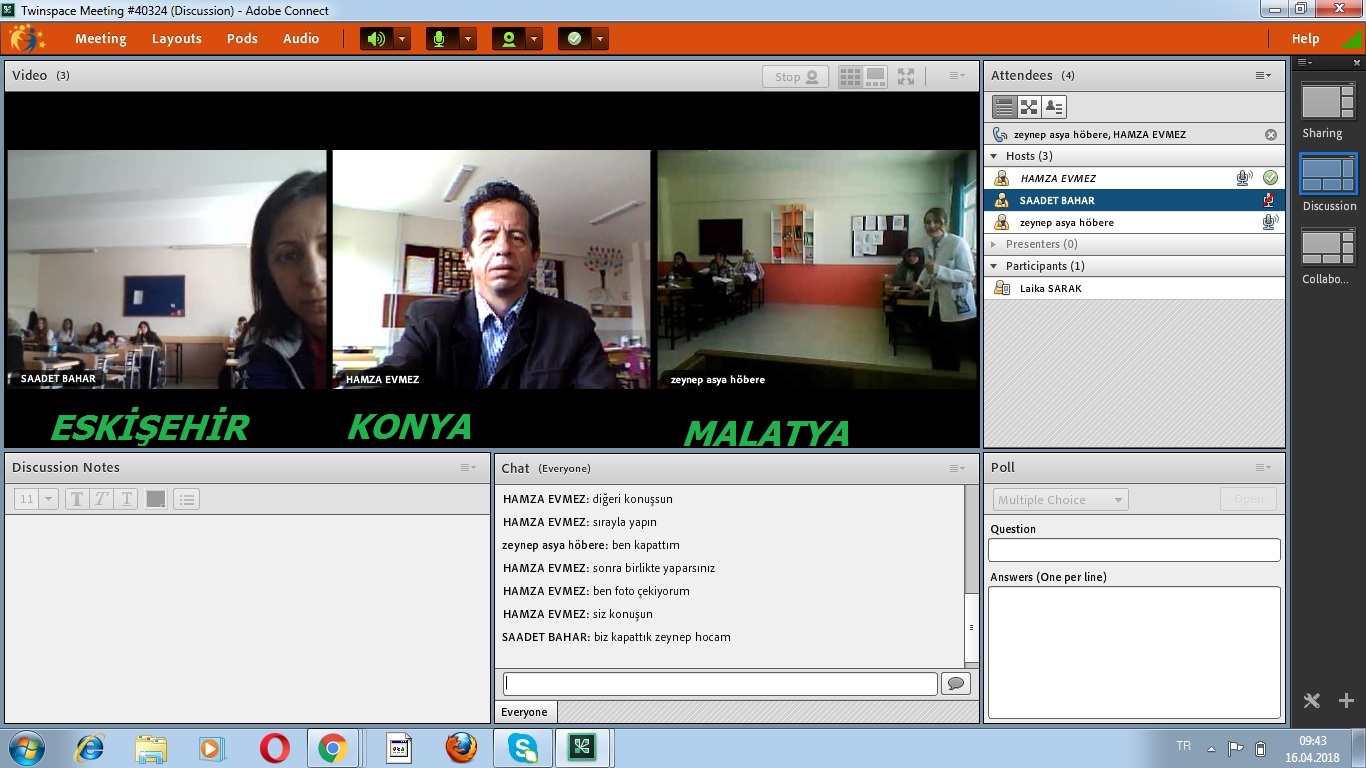Toggle the microphone button in top toolbar
Viewport: 1366px width, 768px height.
point(438,39)
